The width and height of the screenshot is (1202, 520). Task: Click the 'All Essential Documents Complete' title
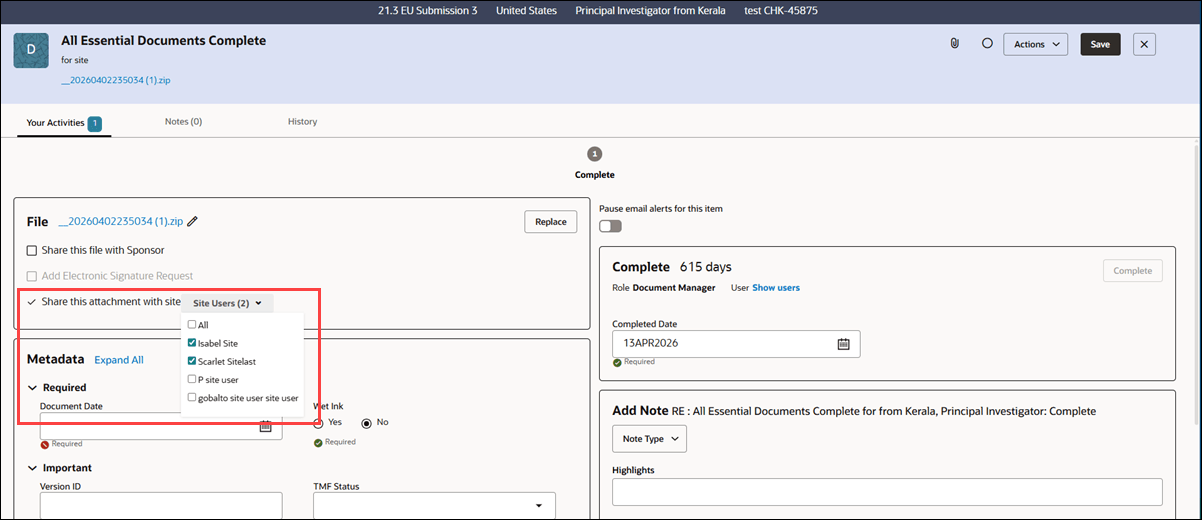[164, 41]
